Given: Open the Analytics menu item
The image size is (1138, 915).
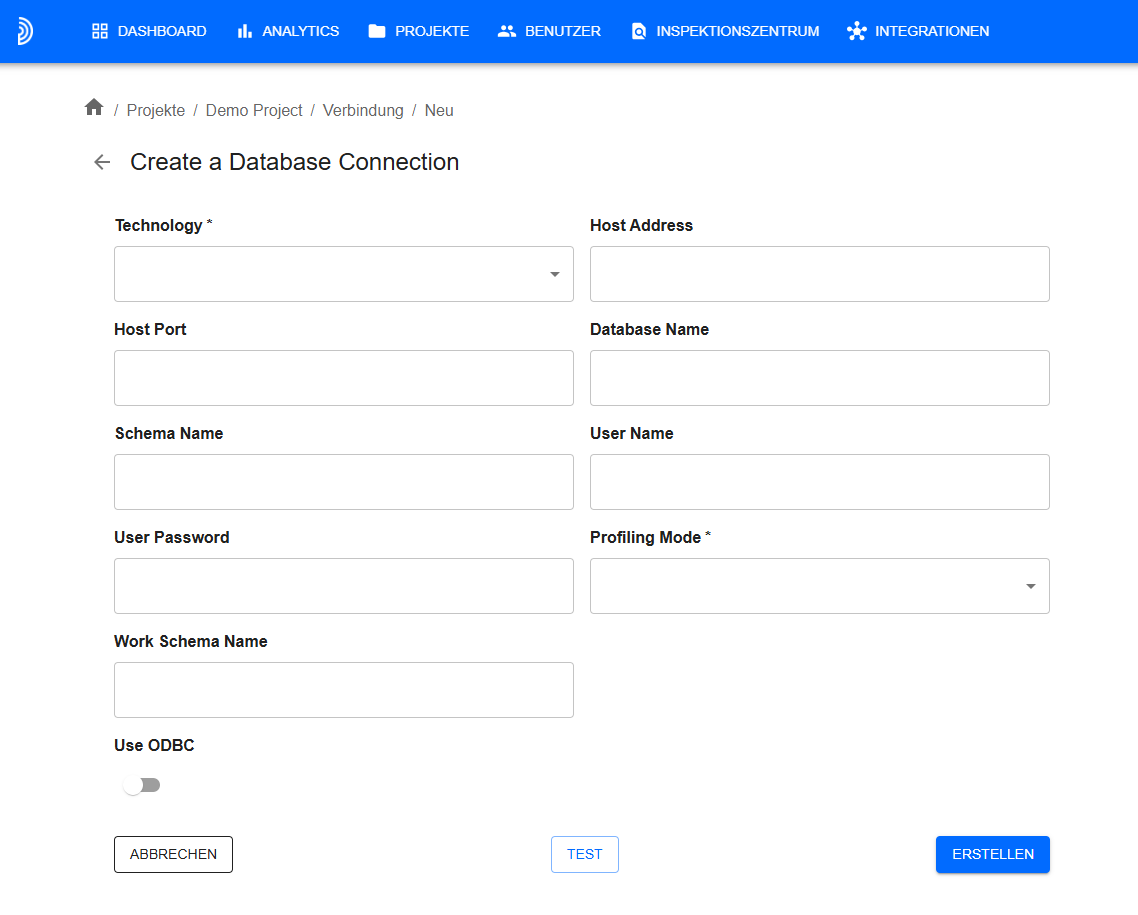Looking at the screenshot, I should pyautogui.click(x=300, y=31).
